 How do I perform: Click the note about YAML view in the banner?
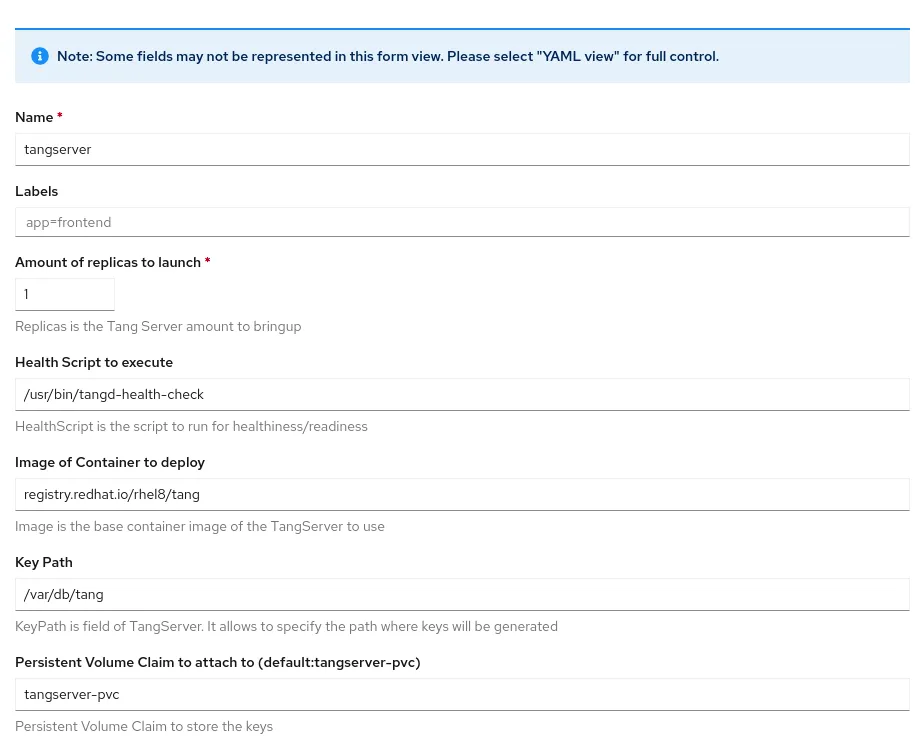pyautogui.click(x=388, y=56)
